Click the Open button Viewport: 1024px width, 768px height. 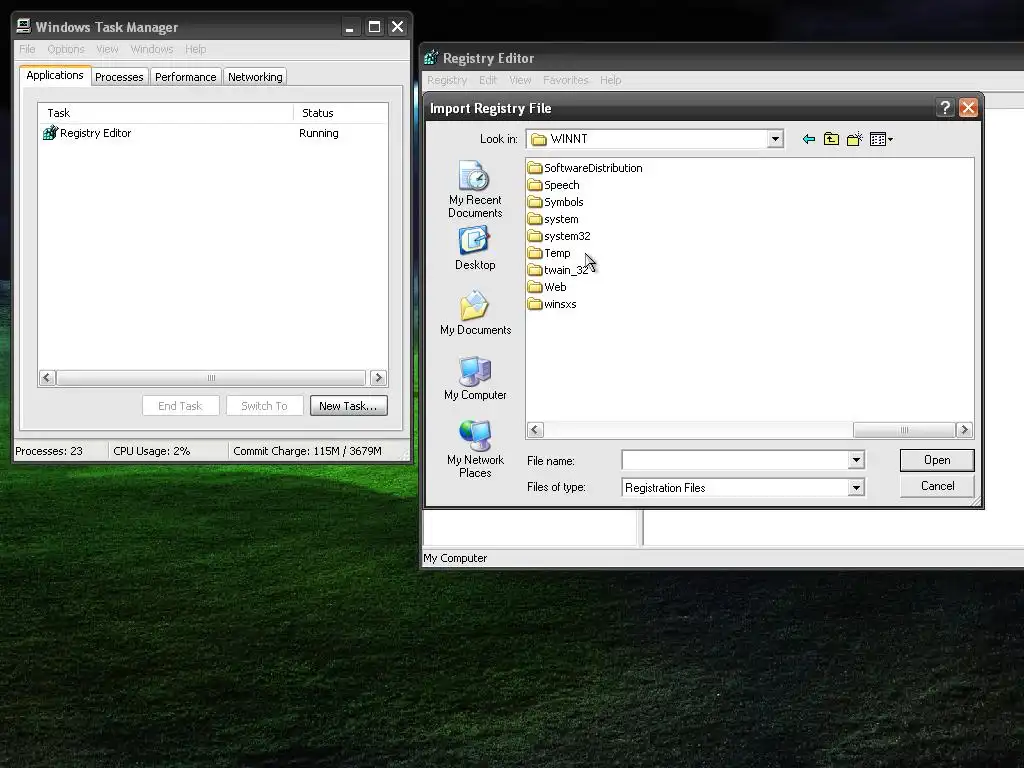pos(936,460)
